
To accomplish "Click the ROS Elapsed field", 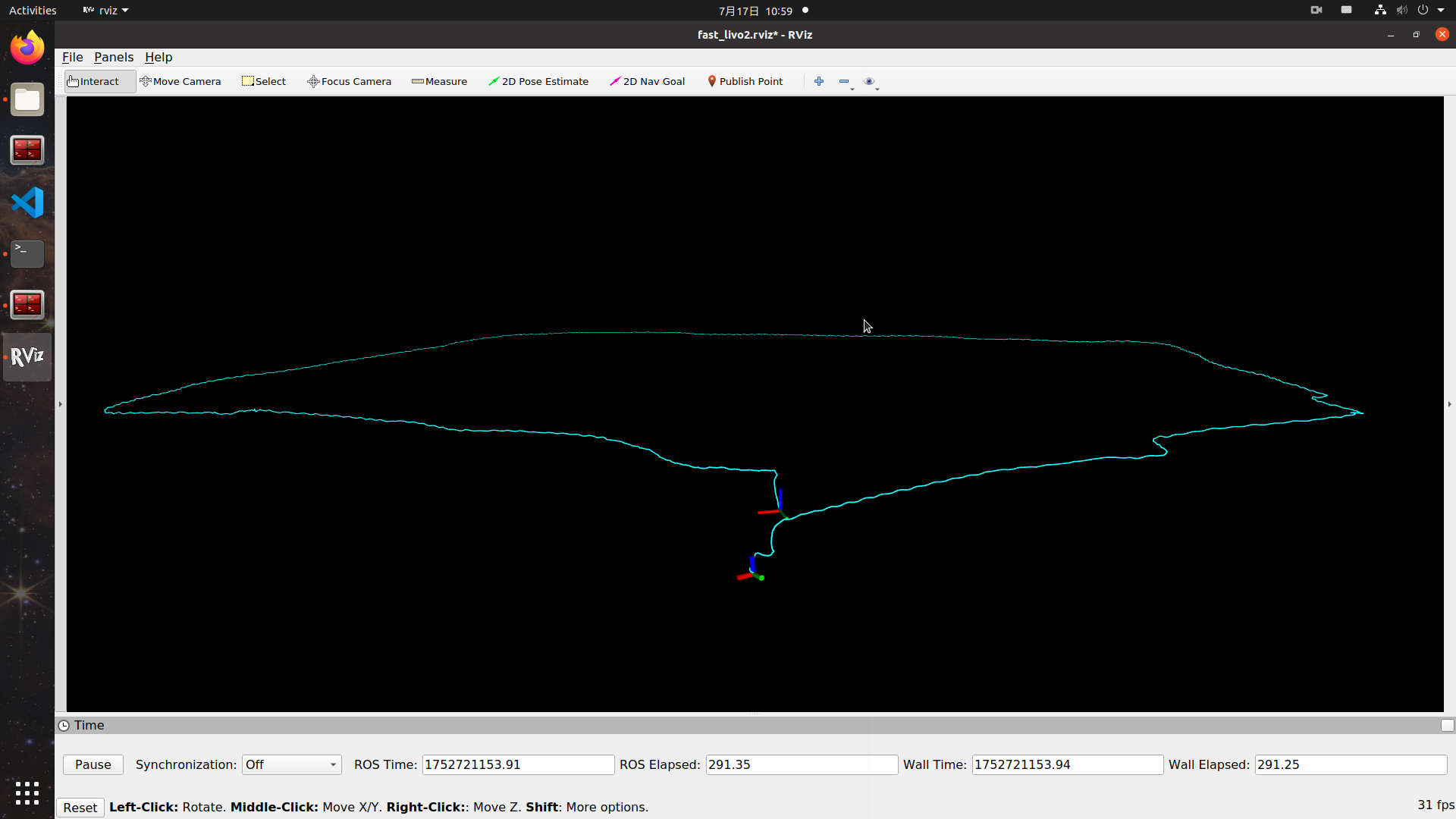I will pos(801,764).
